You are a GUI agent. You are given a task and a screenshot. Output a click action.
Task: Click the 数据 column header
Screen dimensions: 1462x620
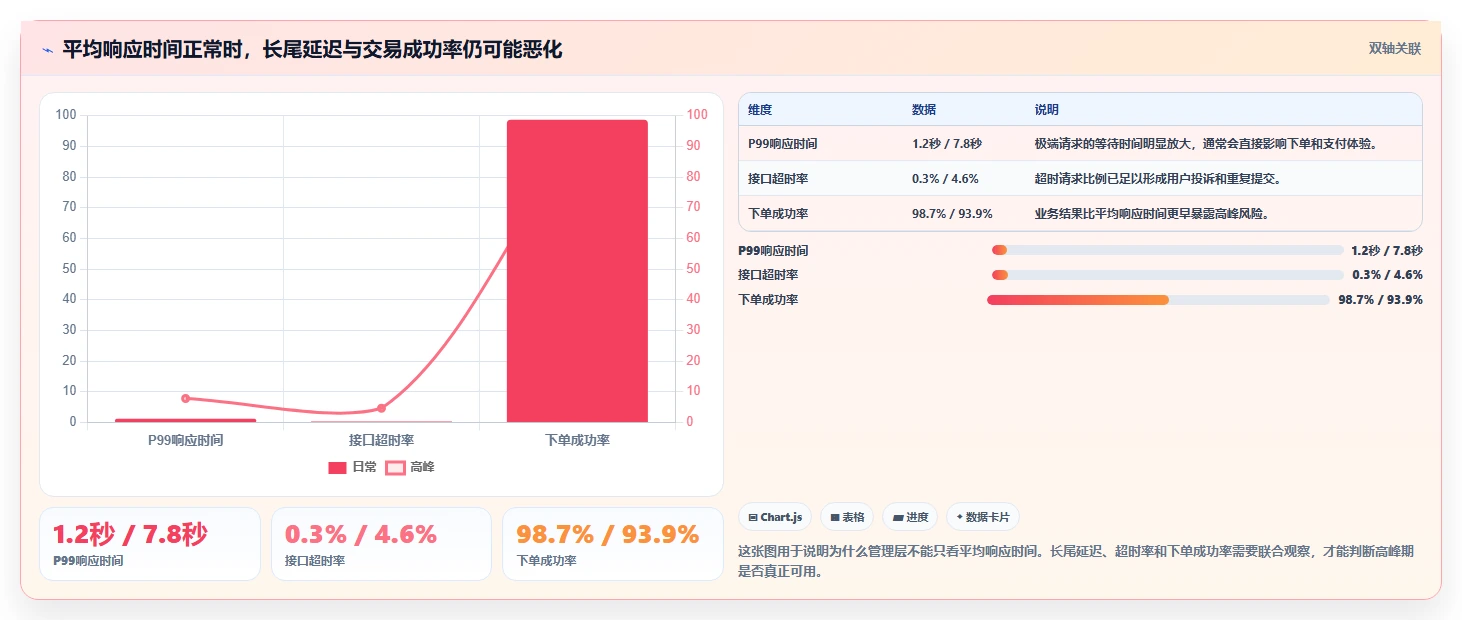[924, 110]
